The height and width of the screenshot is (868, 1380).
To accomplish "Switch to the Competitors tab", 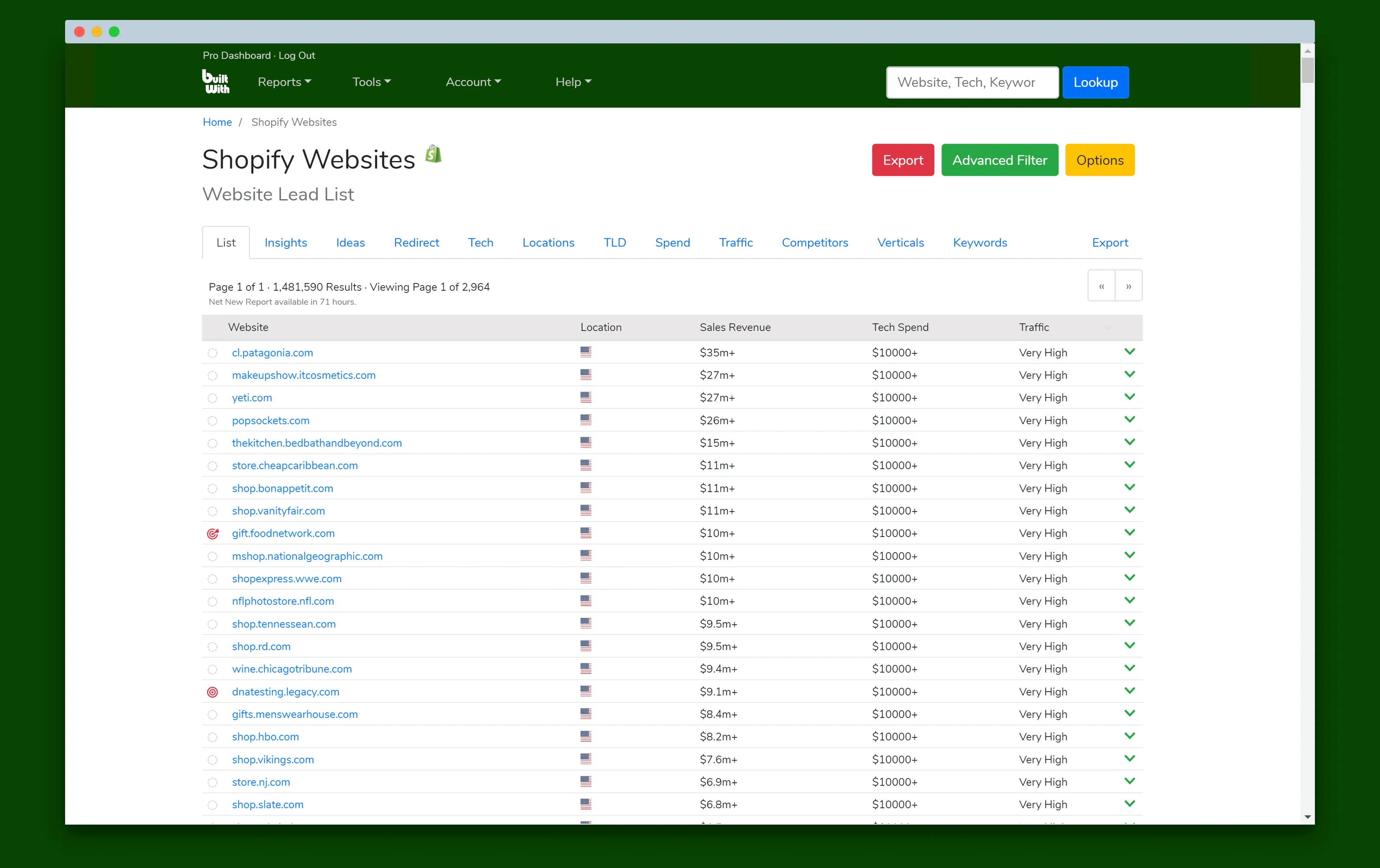I will pyautogui.click(x=815, y=243).
